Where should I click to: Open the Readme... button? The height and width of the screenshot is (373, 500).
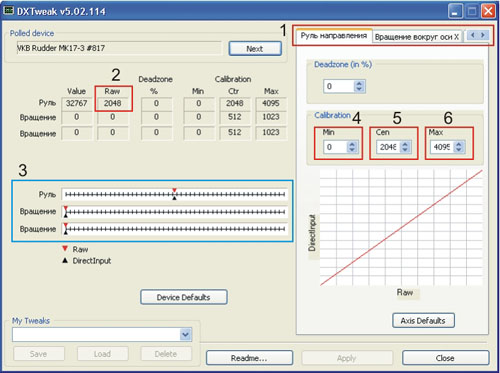(249, 358)
